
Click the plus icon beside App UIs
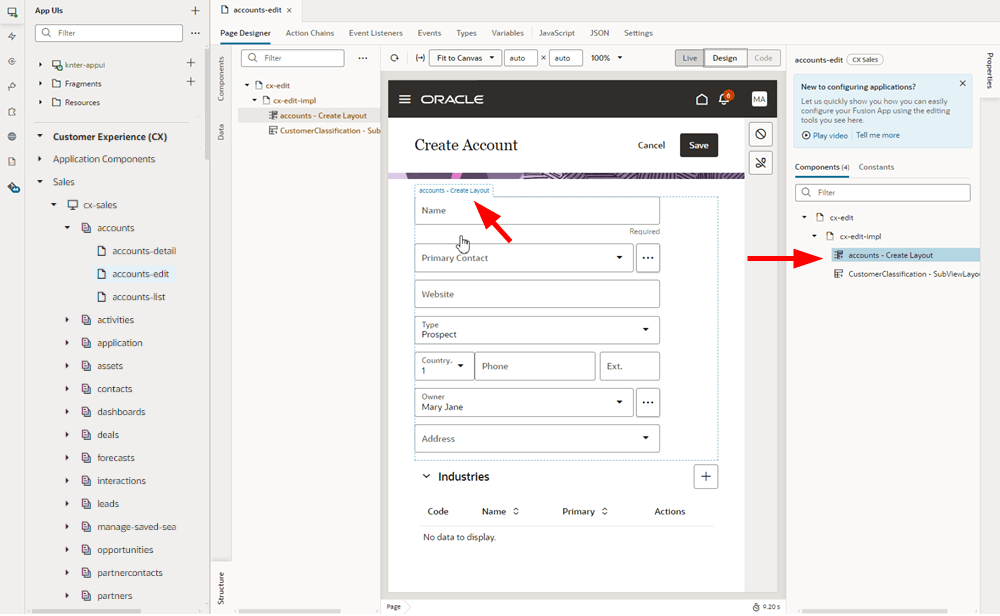[x=195, y=10]
